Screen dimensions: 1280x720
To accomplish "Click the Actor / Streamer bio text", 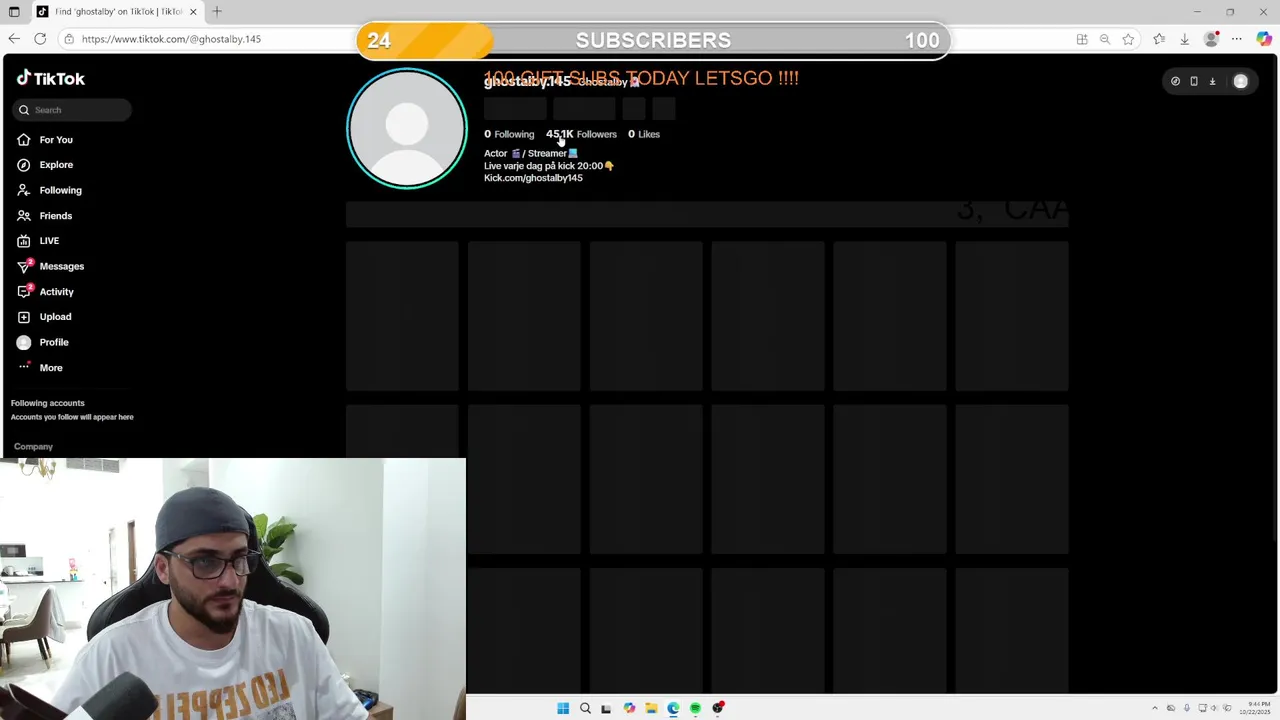I will [531, 153].
